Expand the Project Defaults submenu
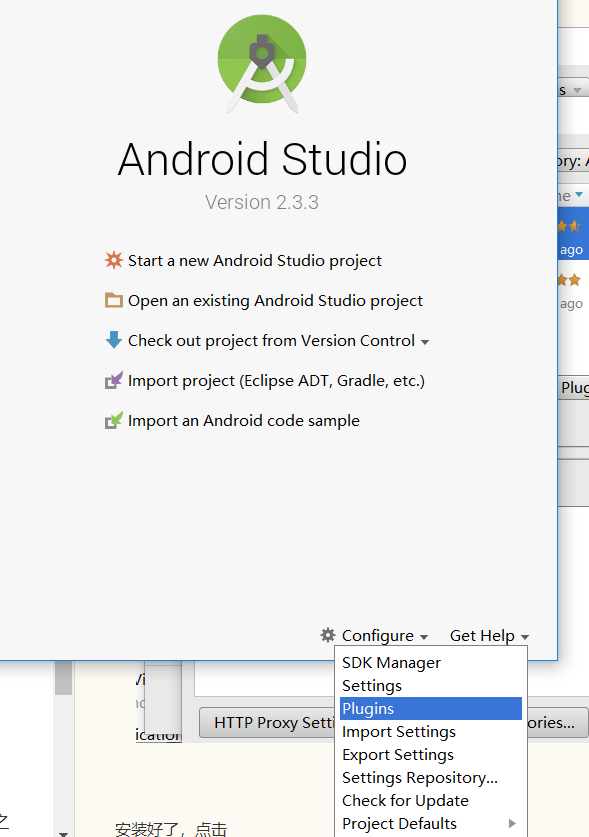The height and width of the screenshot is (837, 589). click(431, 823)
